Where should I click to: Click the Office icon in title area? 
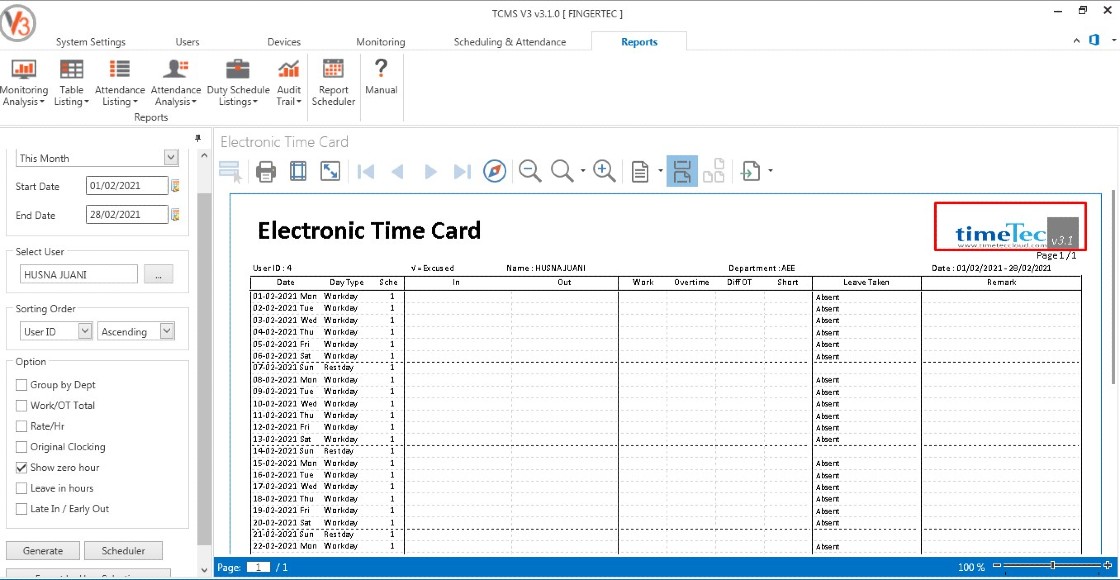click(x=1094, y=41)
